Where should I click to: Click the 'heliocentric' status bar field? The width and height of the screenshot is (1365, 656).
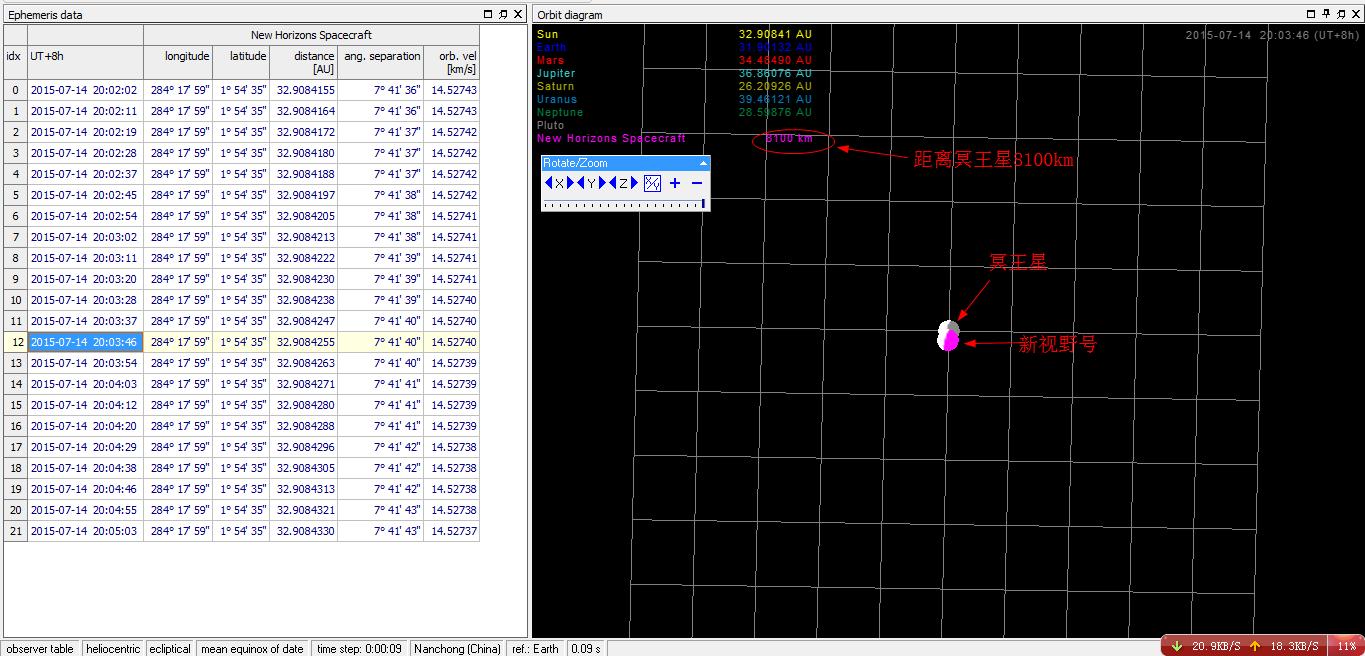pyautogui.click(x=113, y=649)
